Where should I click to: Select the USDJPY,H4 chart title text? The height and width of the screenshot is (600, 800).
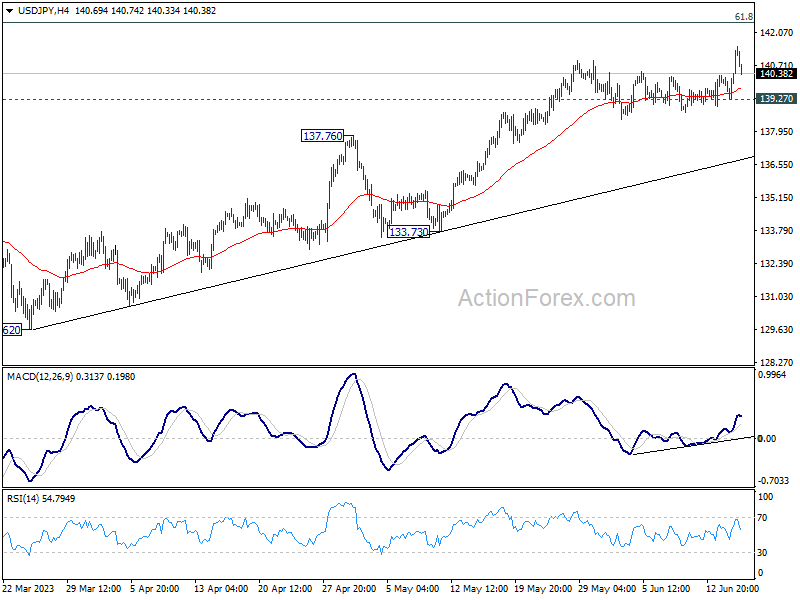(x=44, y=11)
